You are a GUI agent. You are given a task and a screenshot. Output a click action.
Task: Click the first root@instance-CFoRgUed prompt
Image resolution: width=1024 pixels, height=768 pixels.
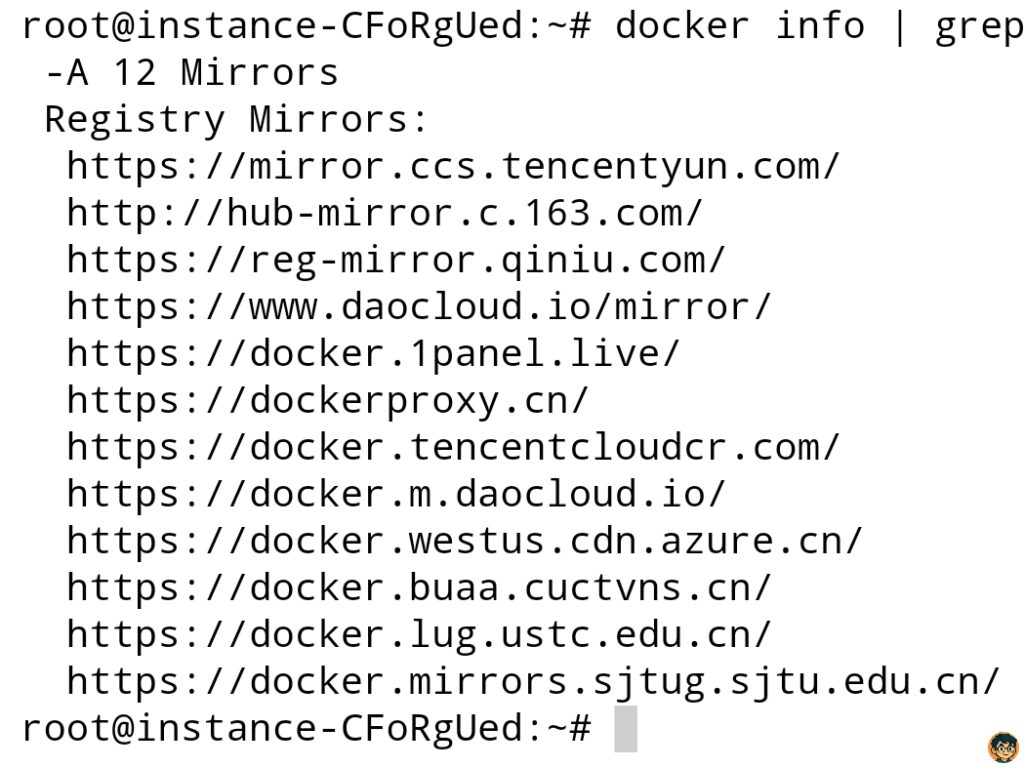(x=306, y=26)
